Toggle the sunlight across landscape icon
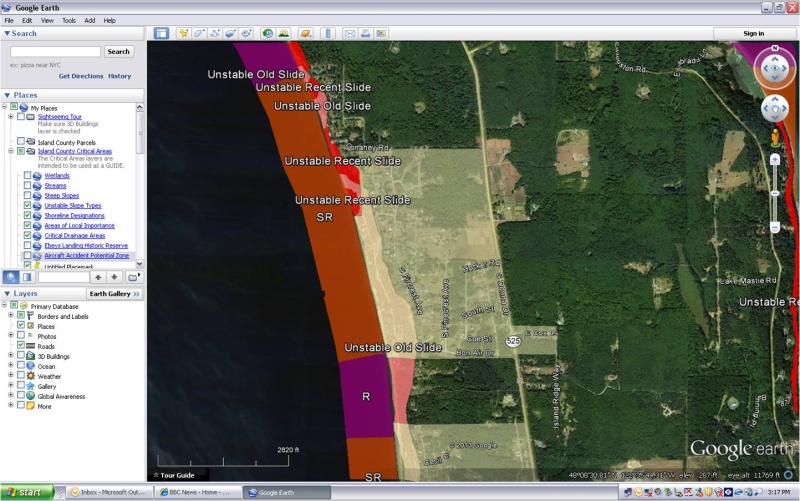 click(x=283, y=34)
